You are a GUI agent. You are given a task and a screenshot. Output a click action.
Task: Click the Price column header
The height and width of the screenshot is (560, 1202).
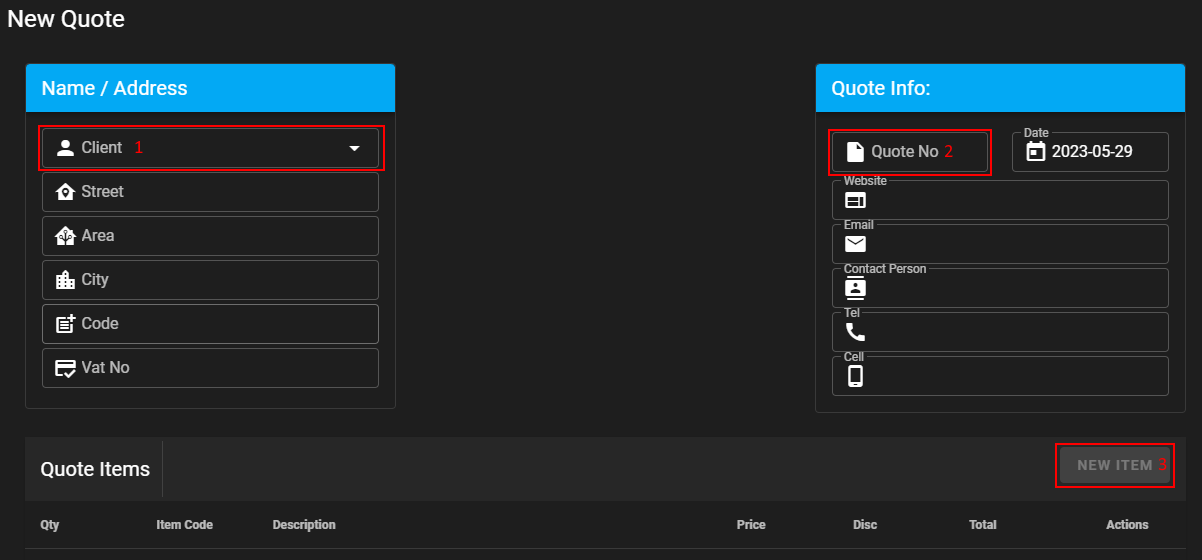pos(751,525)
